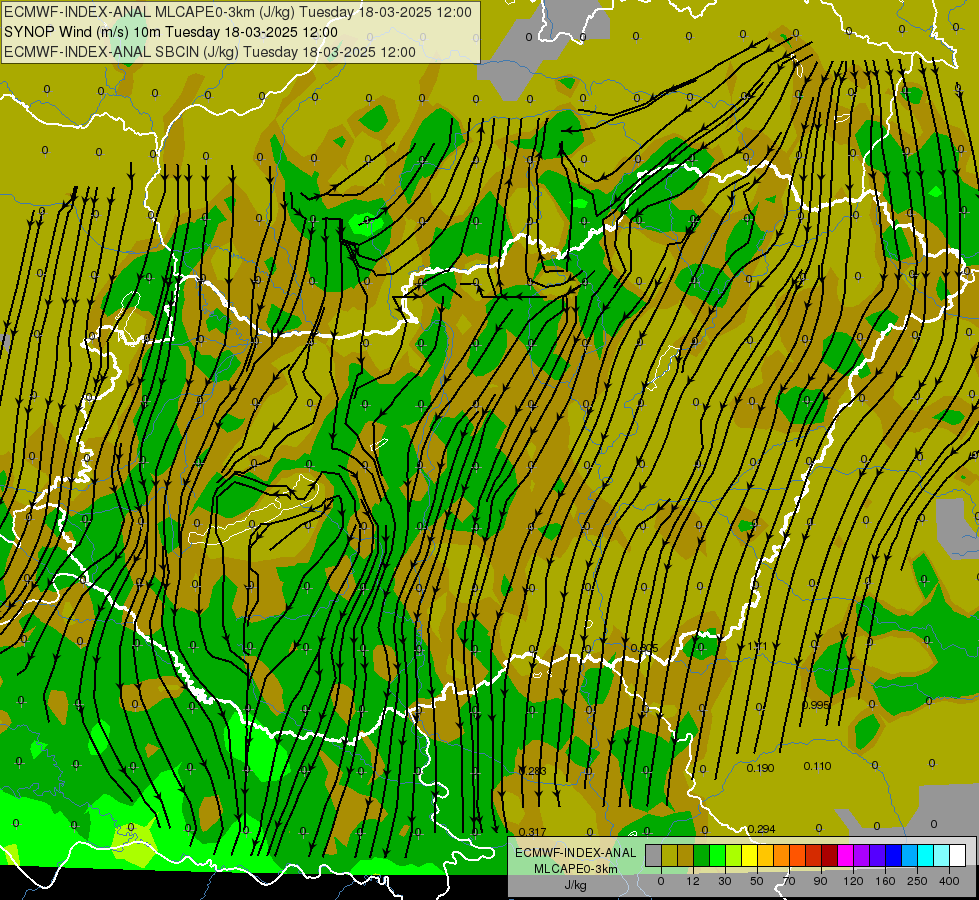Click the map value 0.283
The image size is (979, 900).
(x=533, y=771)
